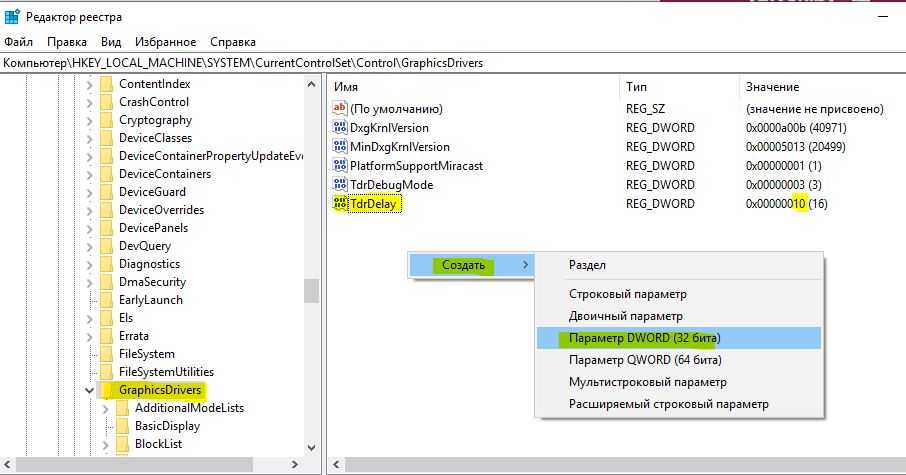This screenshot has height=475, width=906.
Task: Select the PlatformSupportMiracast DWORD icon
Action: [340, 165]
